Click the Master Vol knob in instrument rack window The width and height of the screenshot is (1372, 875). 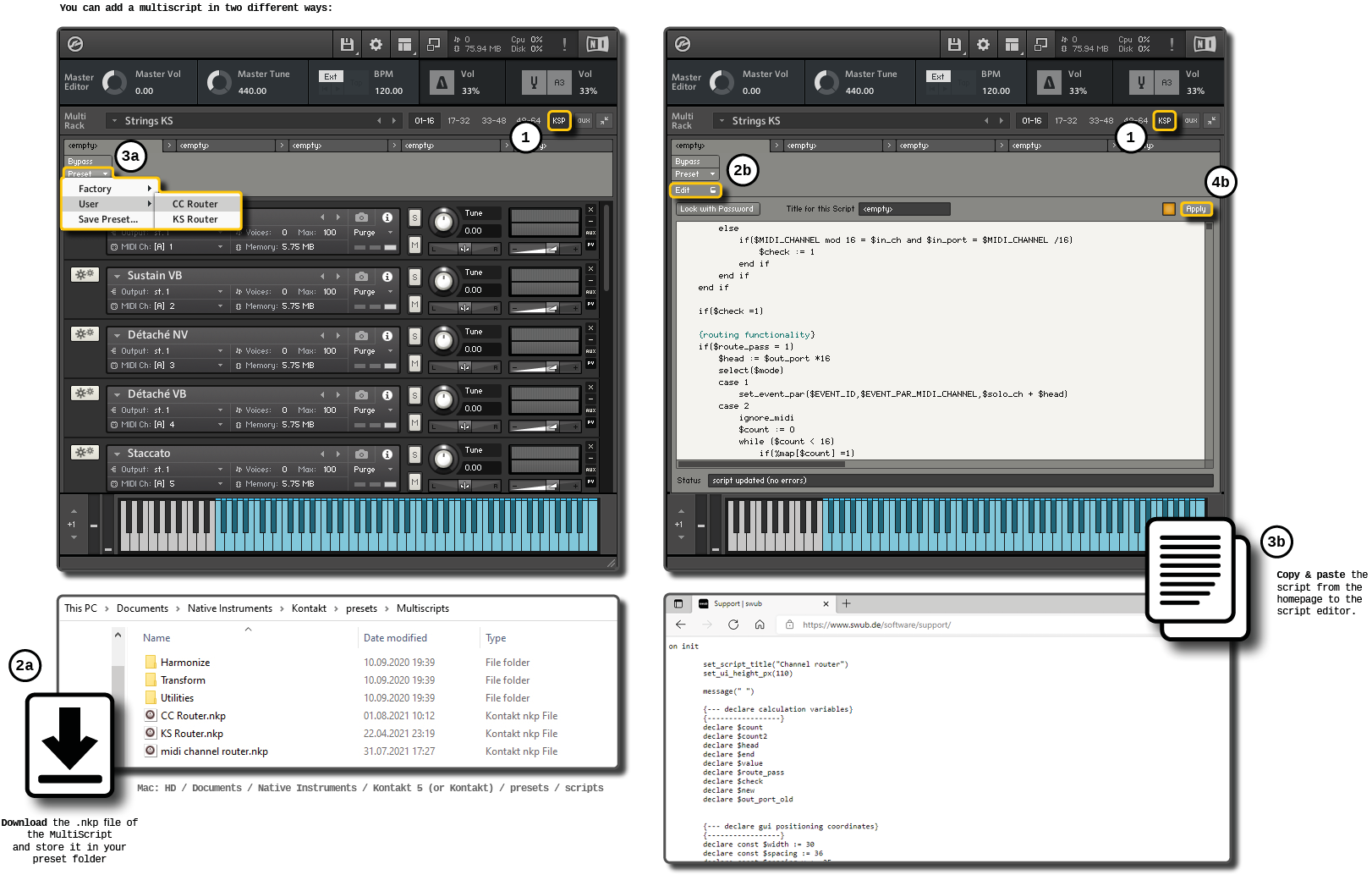(114, 82)
